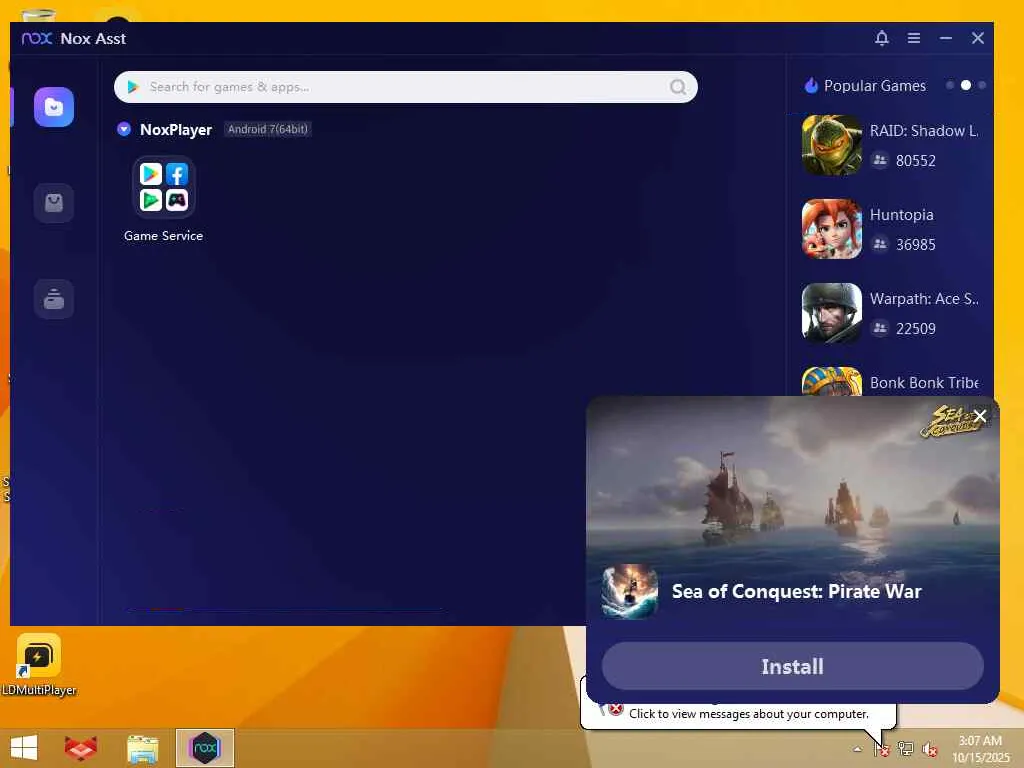Select the purple home sidebar icon
1024x768 pixels.
54,106
